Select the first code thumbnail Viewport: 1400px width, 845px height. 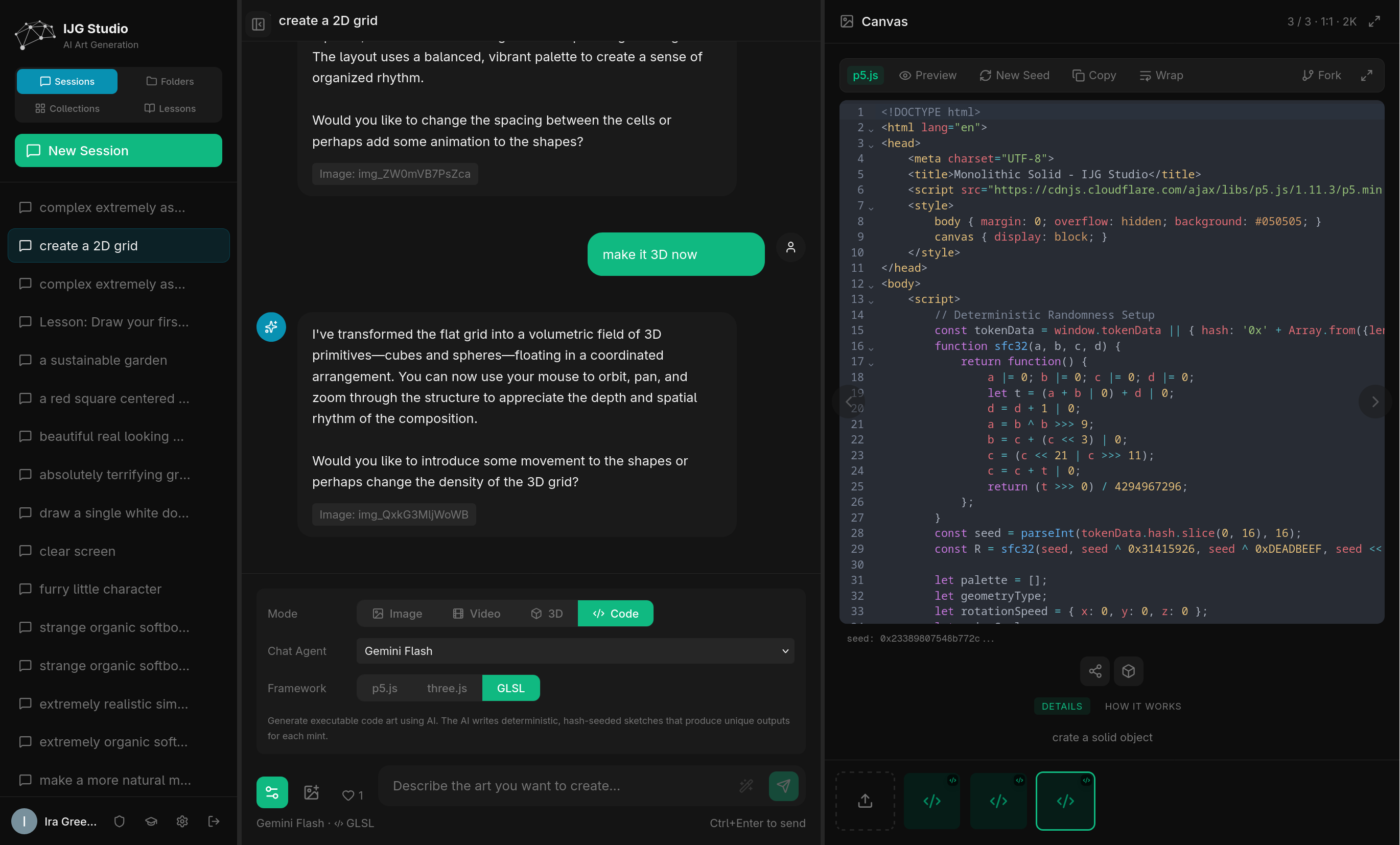pos(932,801)
